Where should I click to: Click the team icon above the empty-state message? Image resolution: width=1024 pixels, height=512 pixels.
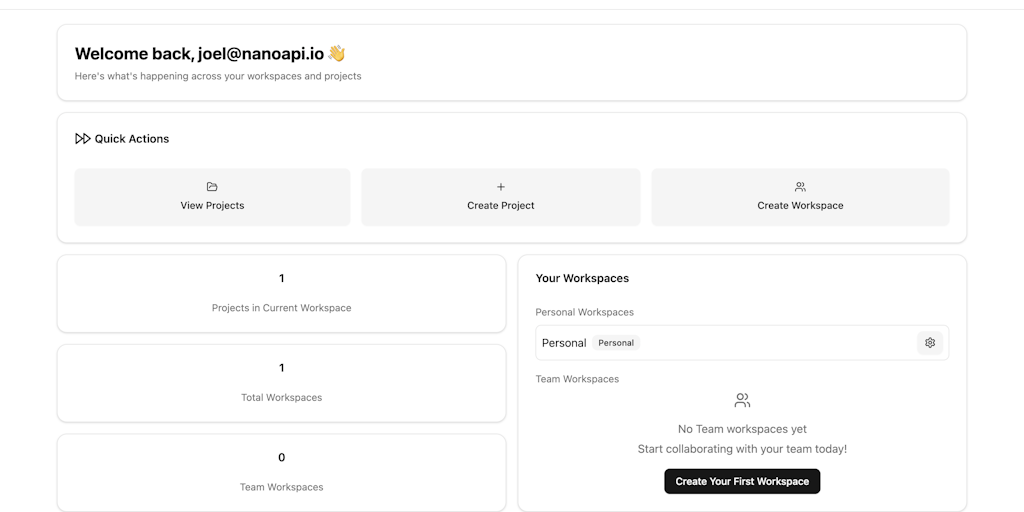click(742, 400)
